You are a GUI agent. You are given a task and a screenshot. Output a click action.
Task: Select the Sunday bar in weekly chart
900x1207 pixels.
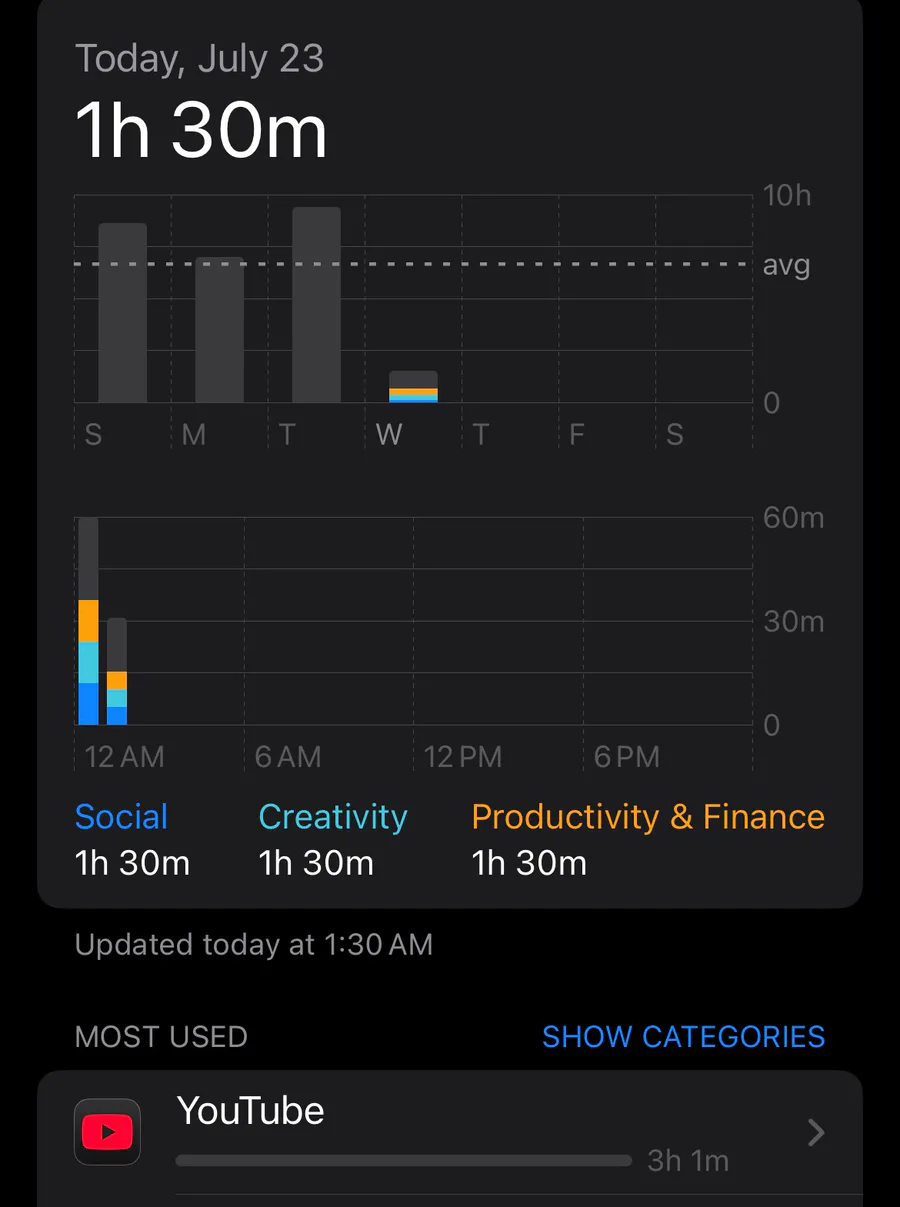tap(122, 313)
